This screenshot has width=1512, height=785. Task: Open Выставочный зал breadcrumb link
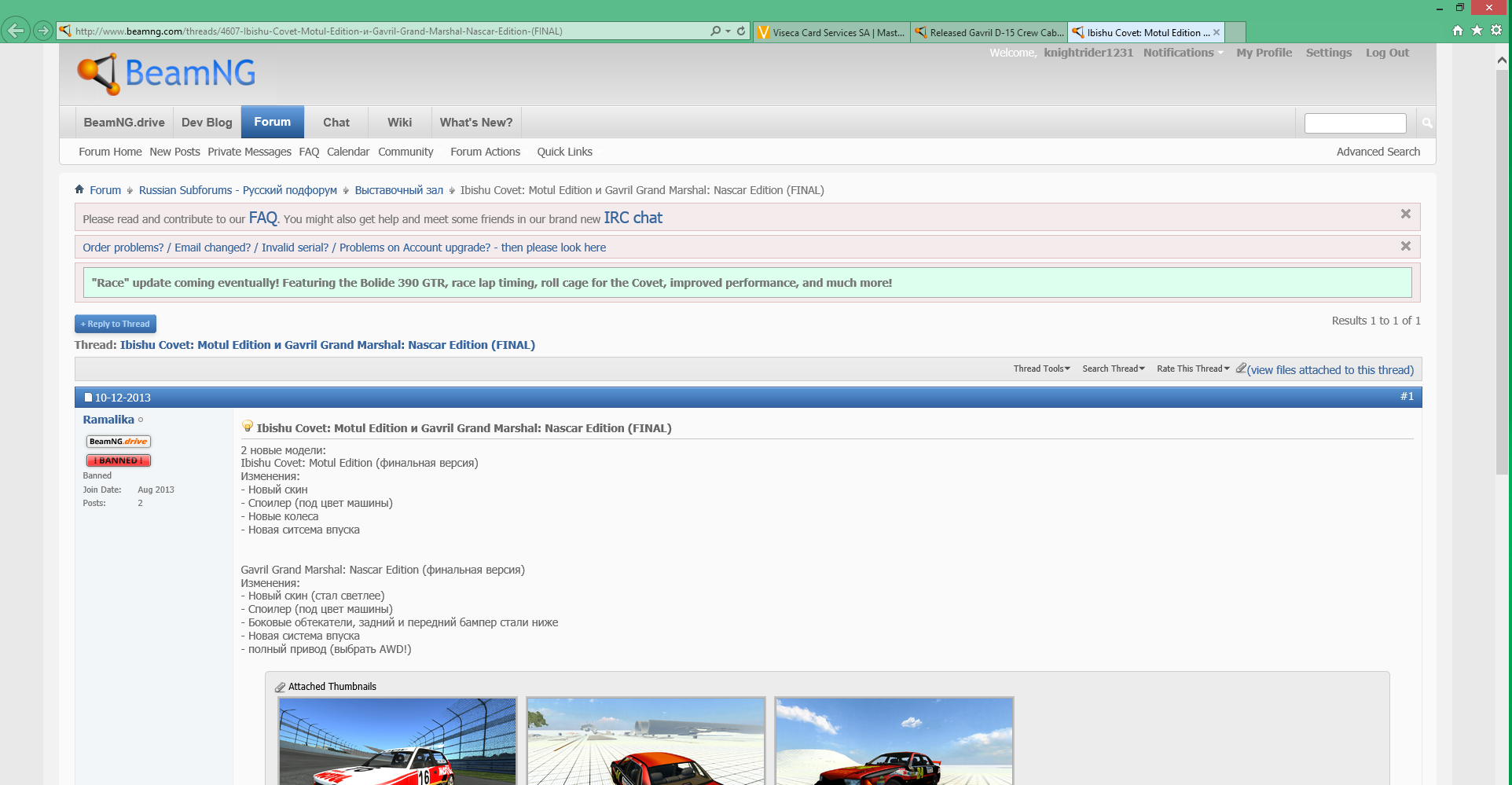point(399,190)
